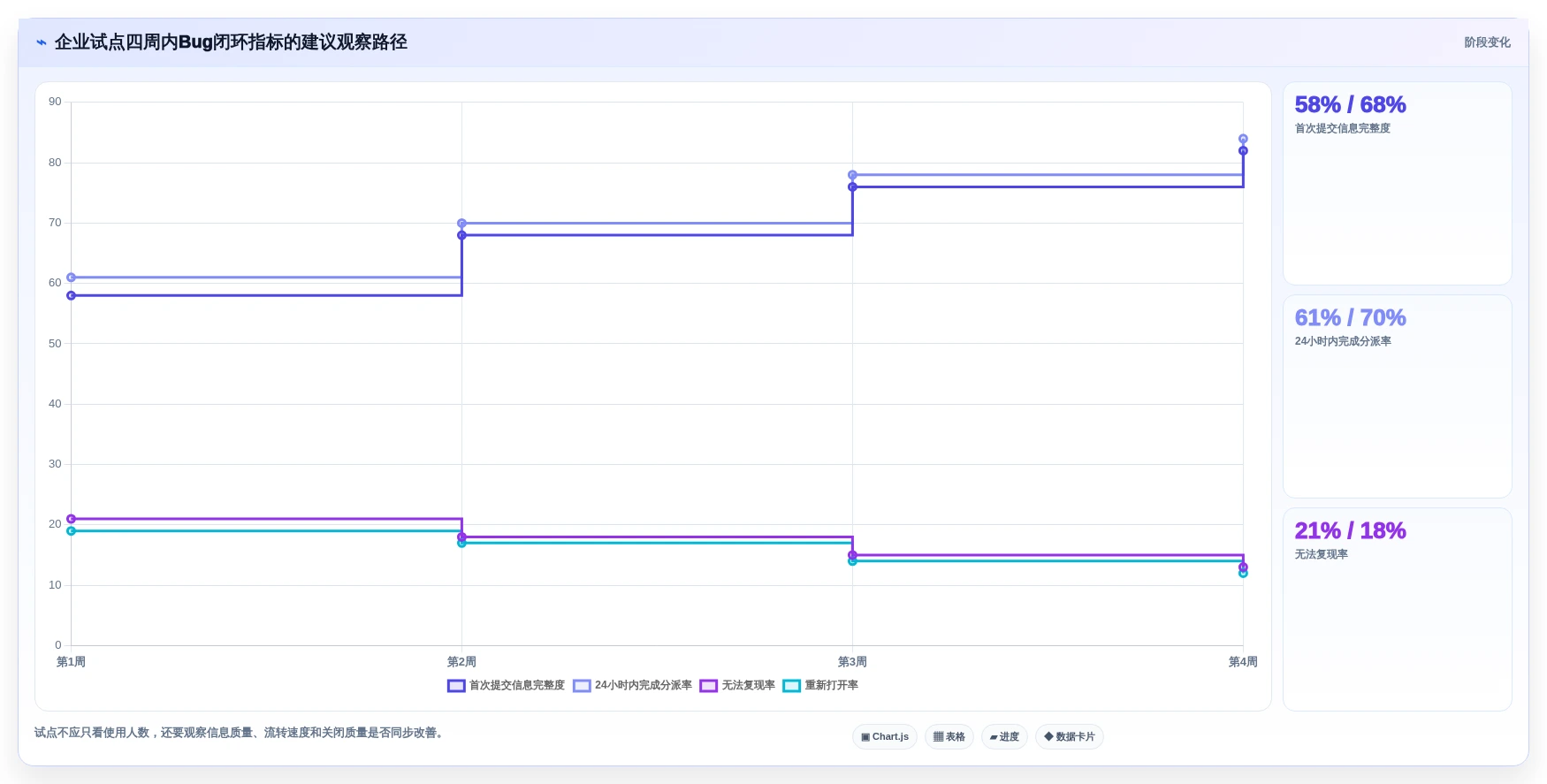The image size is (1547, 784).
Task: Click the 第2周 axis label
Action: click(461, 662)
